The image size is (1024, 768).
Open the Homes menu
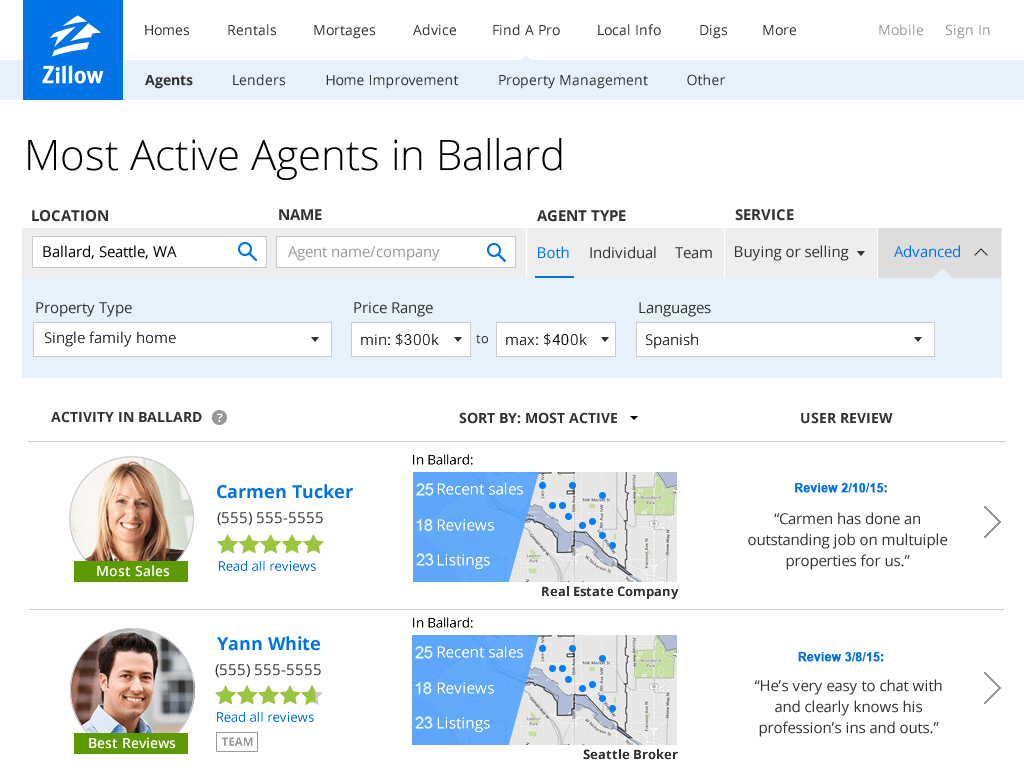pos(167,30)
